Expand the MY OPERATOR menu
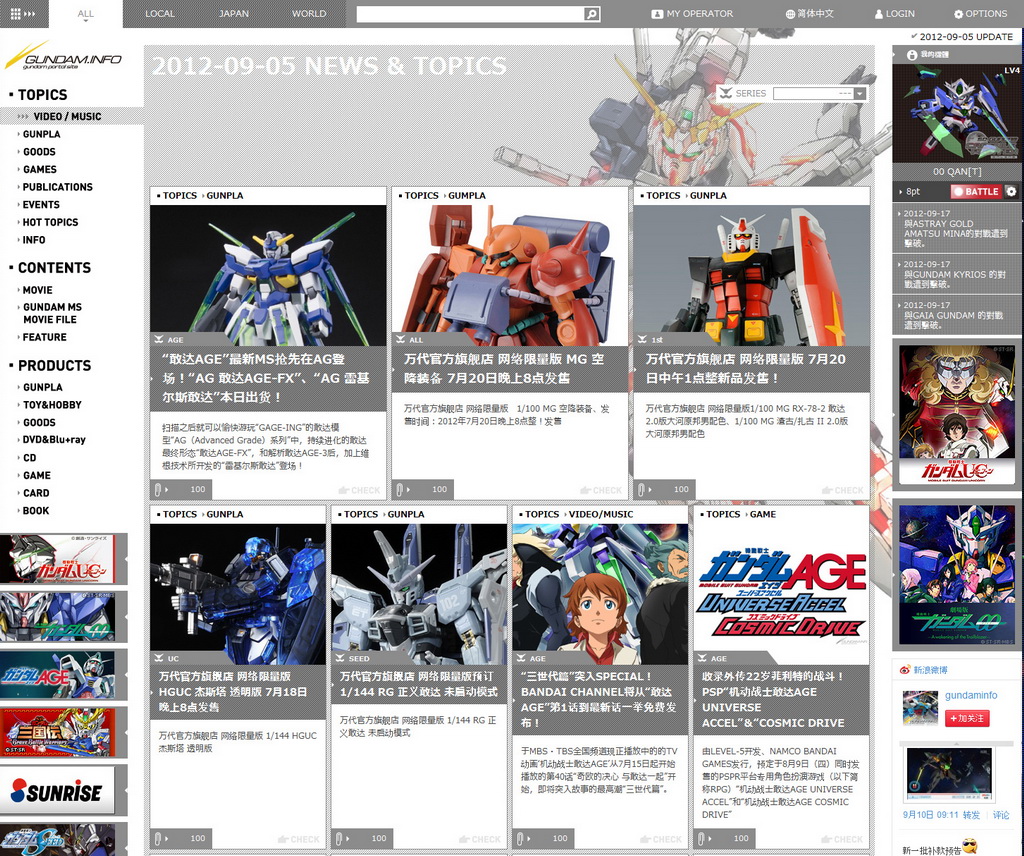The width and height of the screenshot is (1024, 856). pyautogui.click(x=692, y=14)
